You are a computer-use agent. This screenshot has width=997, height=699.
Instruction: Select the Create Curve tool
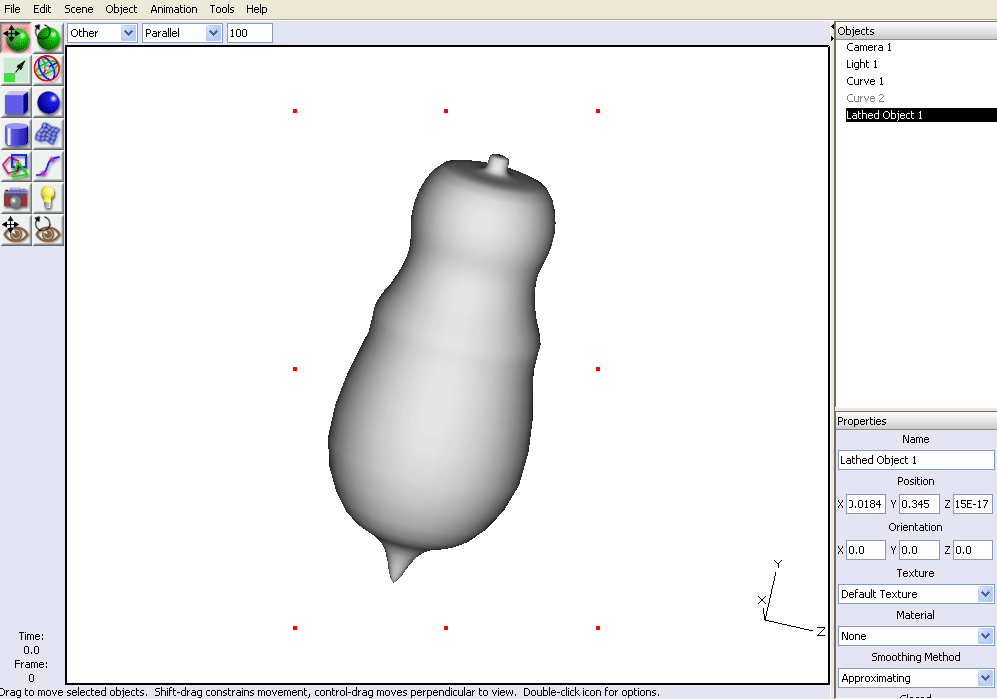(48, 166)
